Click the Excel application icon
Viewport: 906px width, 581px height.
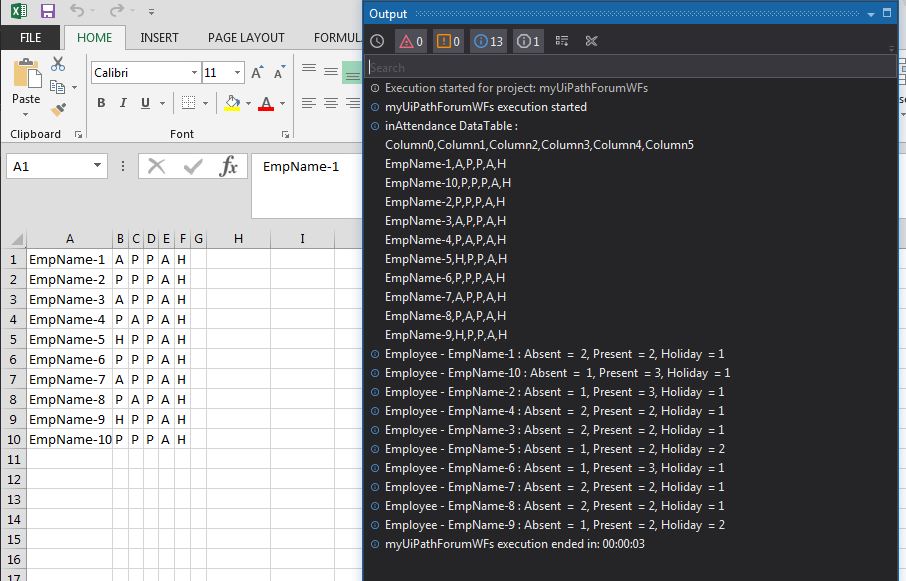click(x=19, y=10)
